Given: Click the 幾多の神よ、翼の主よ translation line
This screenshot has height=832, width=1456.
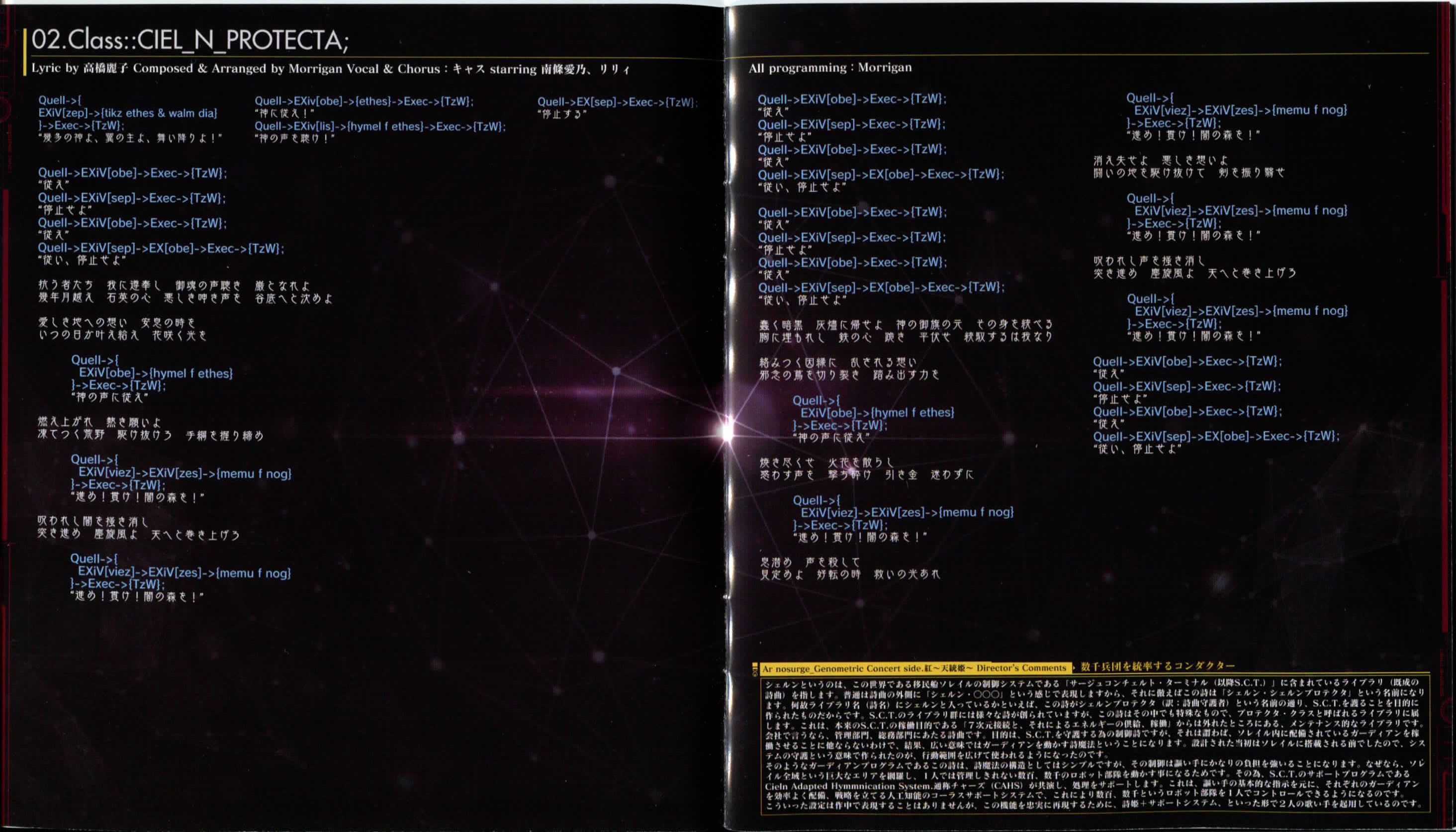Looking at the screenshot, I should pyautogui.click(x=130, y=138).
